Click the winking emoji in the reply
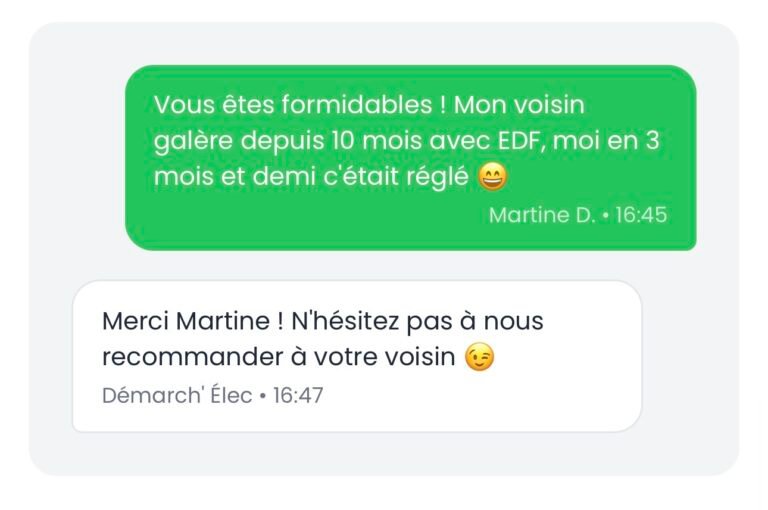768x510 pixels. tap(480, 358)
